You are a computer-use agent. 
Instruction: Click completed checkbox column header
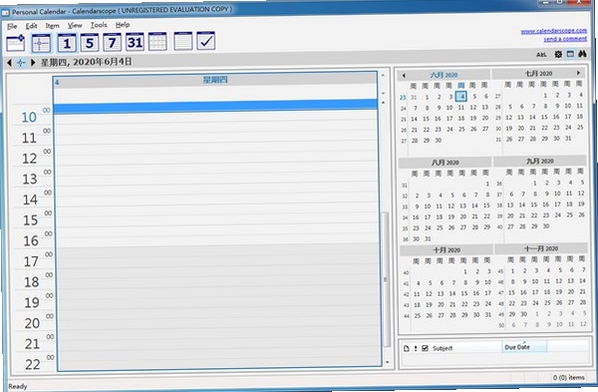[425, 348]
